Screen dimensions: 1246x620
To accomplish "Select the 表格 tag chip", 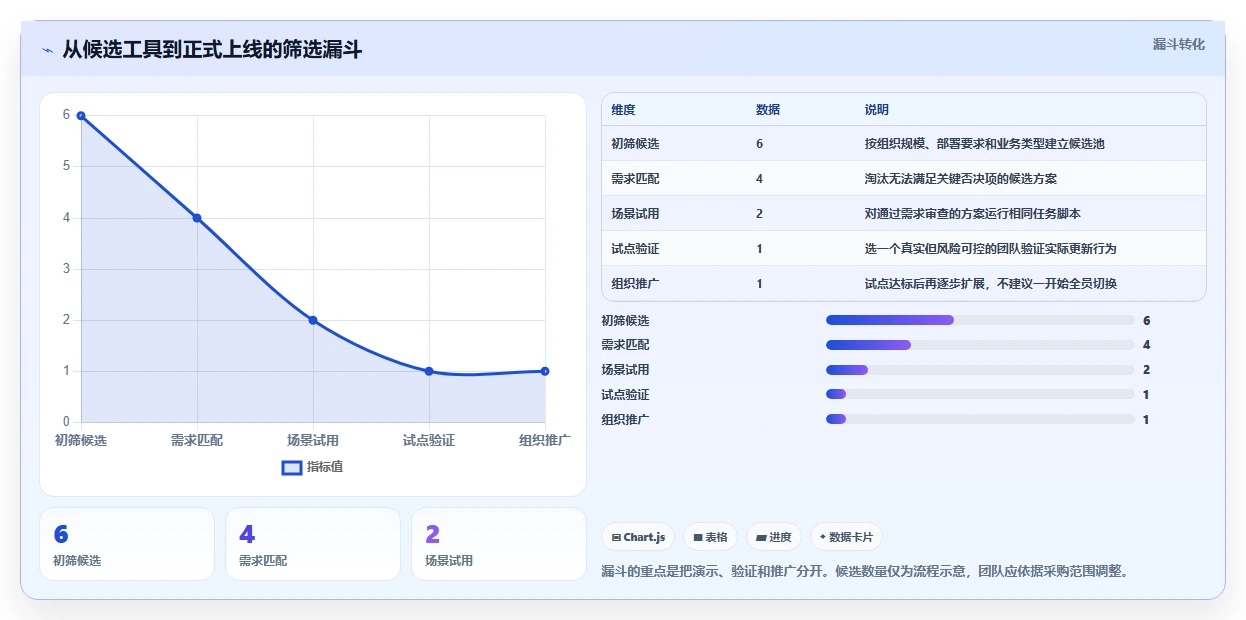I will coord(710,537).
